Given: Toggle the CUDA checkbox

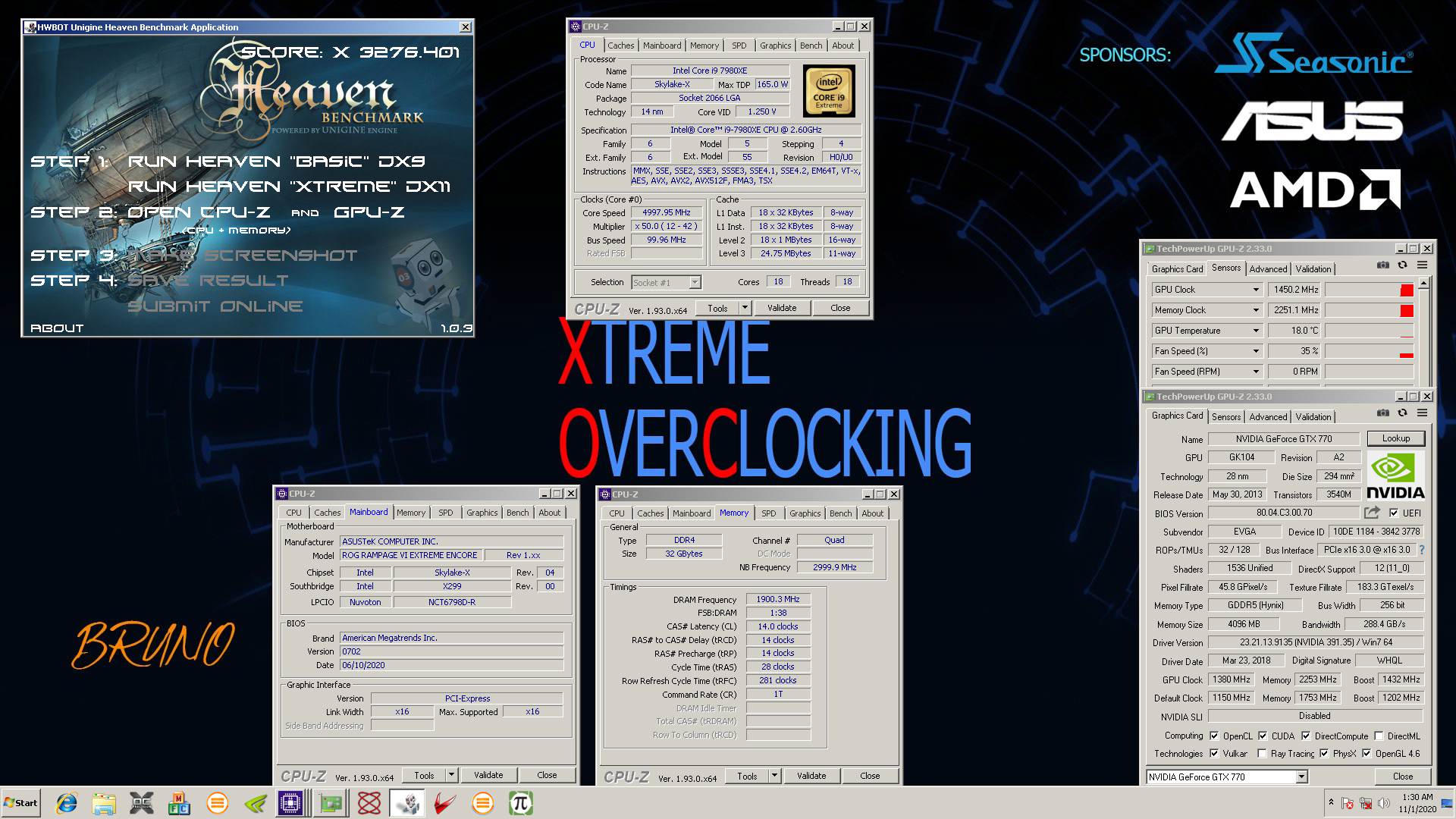Looking at the screenshot, I should pos(1263,736).
